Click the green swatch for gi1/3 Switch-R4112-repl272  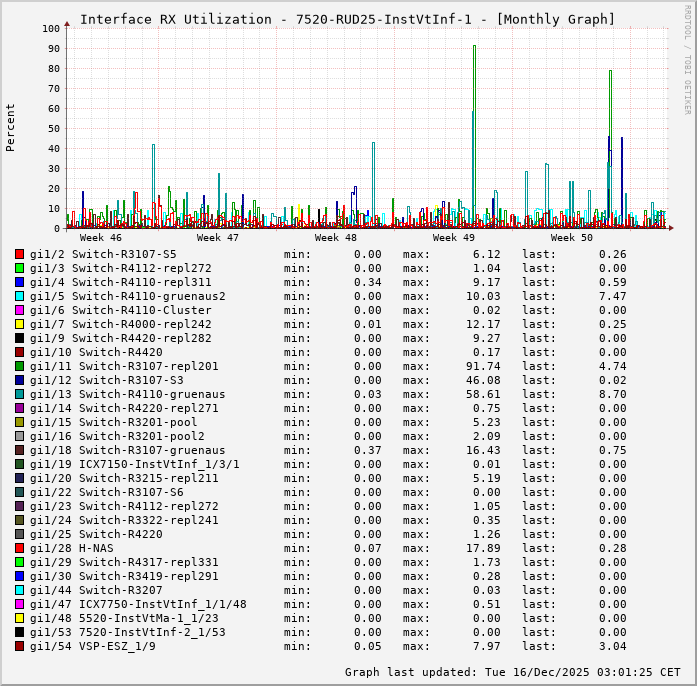tap(19, 268)
